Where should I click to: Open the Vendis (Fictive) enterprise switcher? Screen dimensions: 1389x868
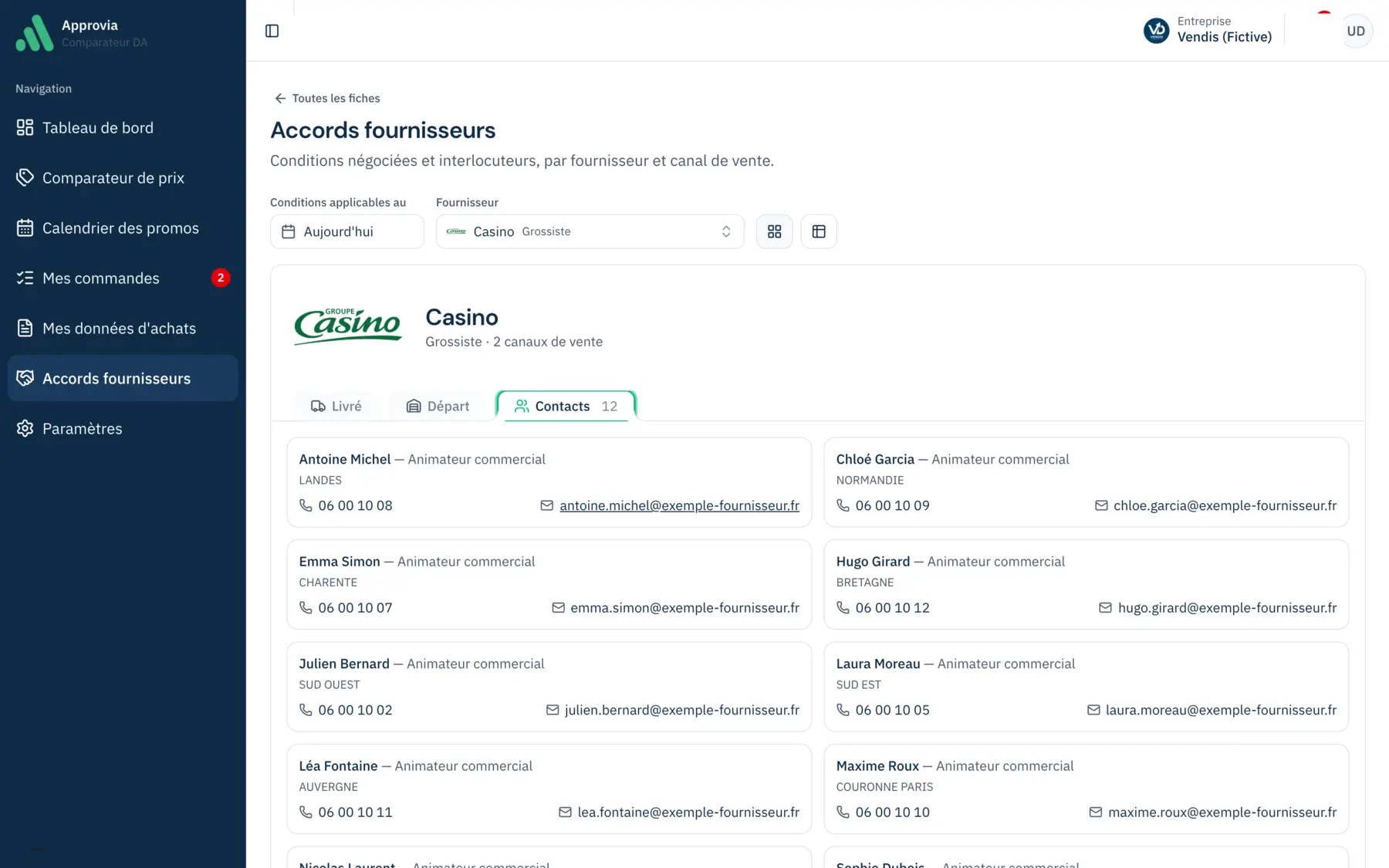coord(1208,30)
